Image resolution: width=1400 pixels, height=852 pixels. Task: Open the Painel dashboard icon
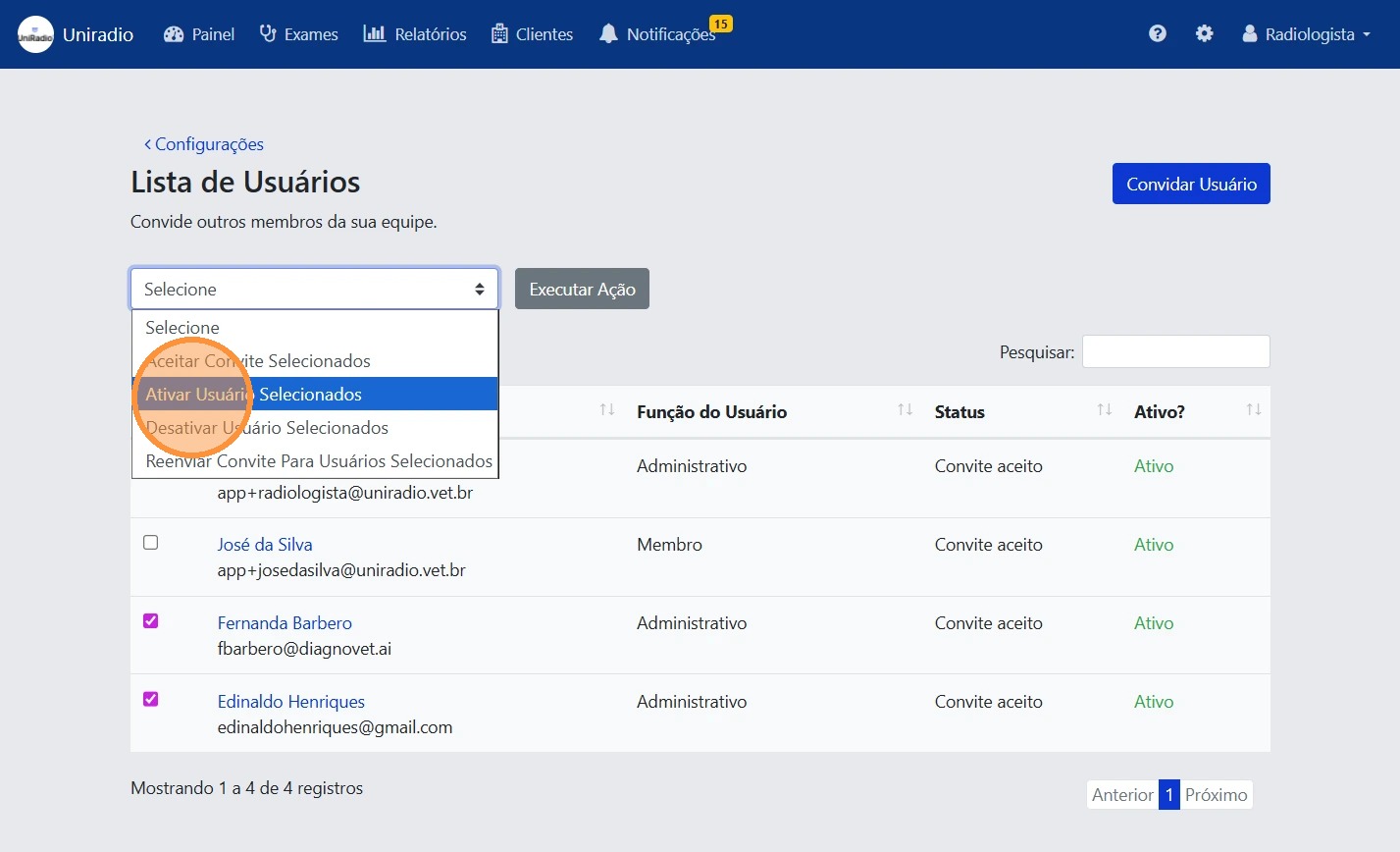coord(174,34)
